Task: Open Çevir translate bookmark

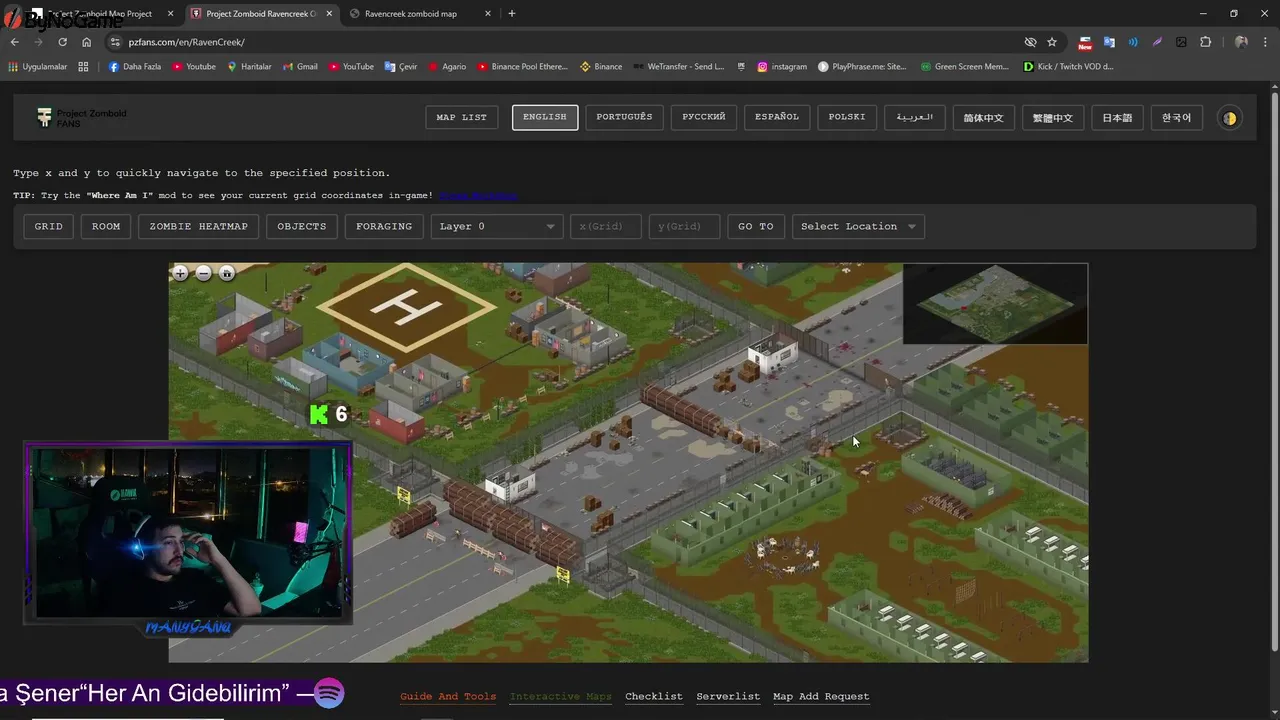Action: point(400,67)
